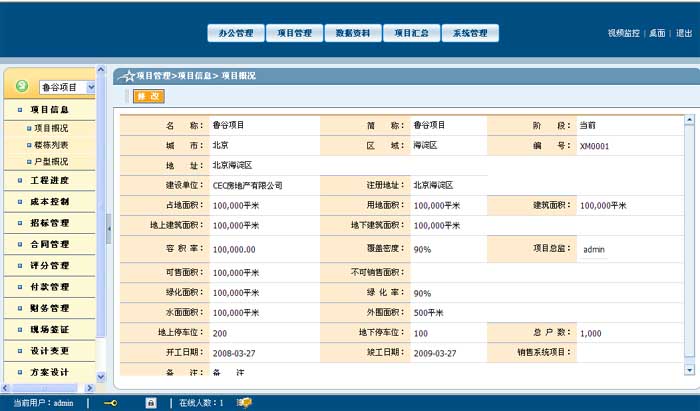Expand the 成本控制 sidebar section
The height and width of the screenshot is (411, 700).
tap(50, 201)
